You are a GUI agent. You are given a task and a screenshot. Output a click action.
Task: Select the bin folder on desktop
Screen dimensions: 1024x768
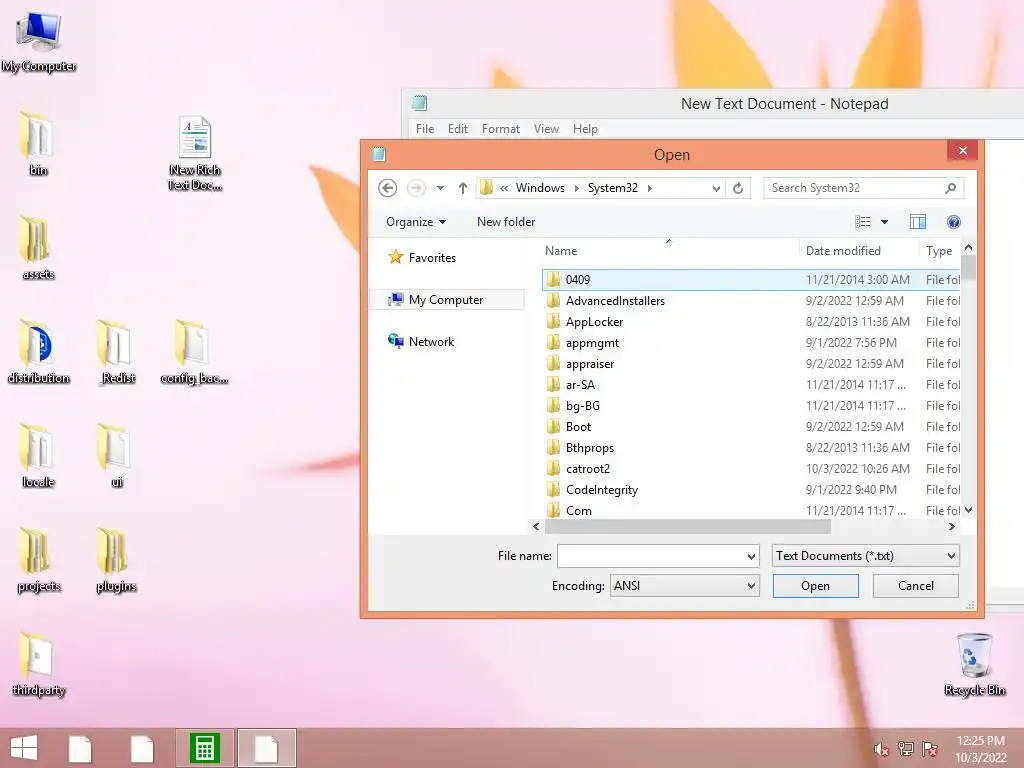click(x=37, y=144)
